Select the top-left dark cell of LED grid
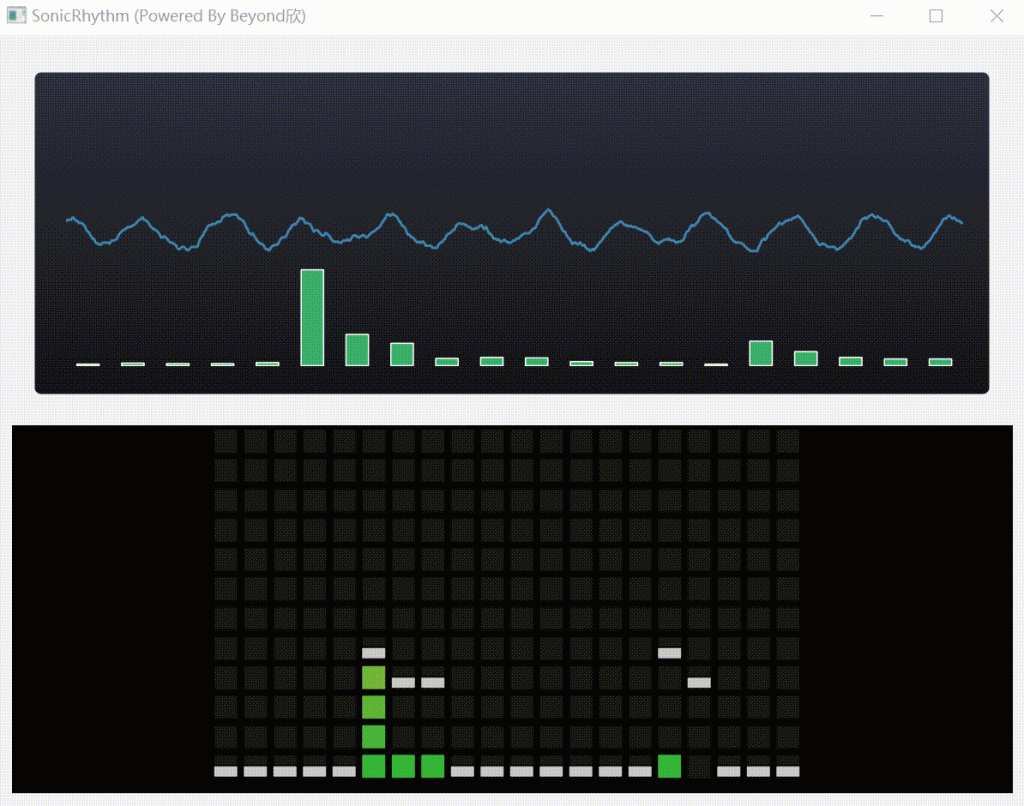The image size is (1024, 806). coord(226,441)
